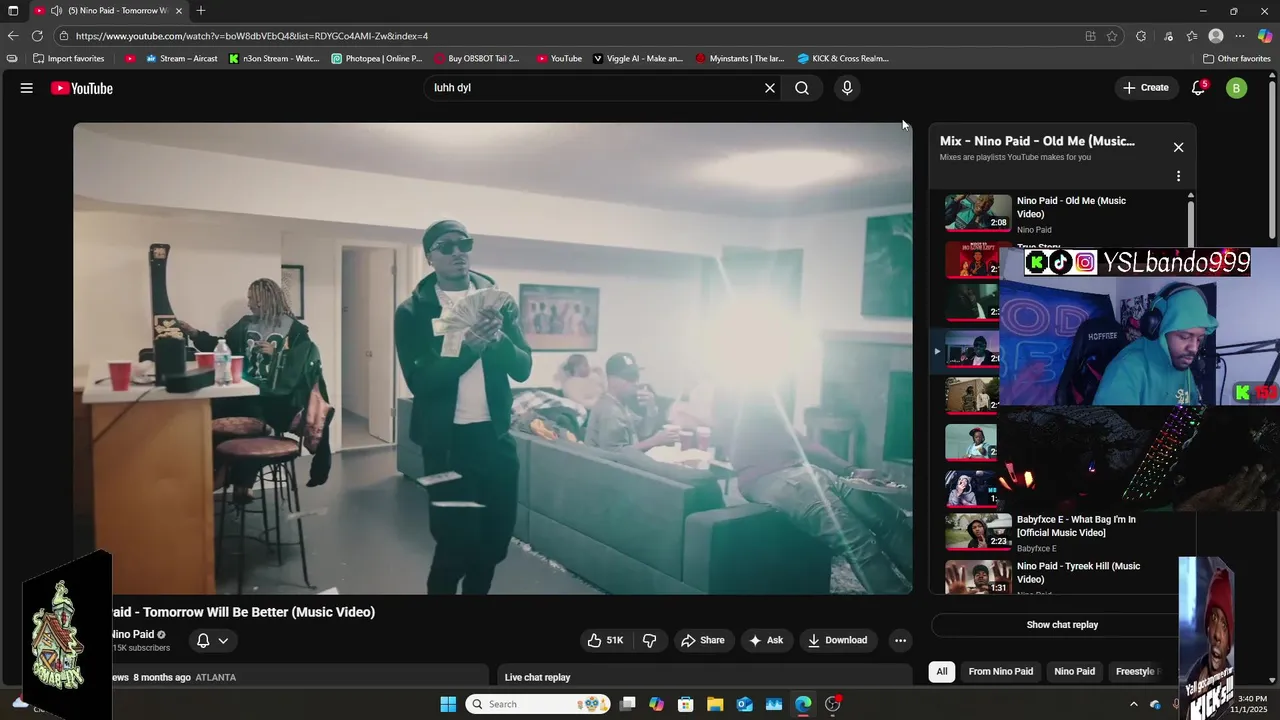1280x720 pixels.
Task: Open the account avatar menu
Action: [1236, 88]
